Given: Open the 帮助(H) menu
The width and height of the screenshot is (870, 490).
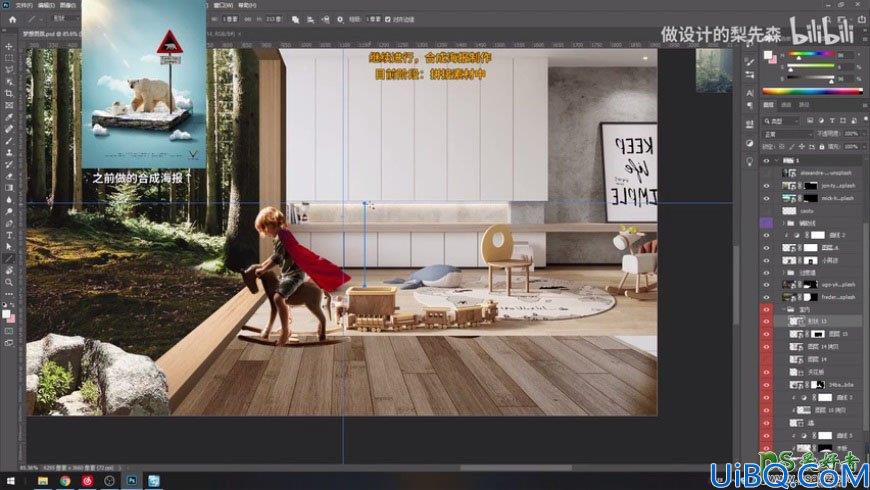Looking at the screenshot, I should [247, 5].
